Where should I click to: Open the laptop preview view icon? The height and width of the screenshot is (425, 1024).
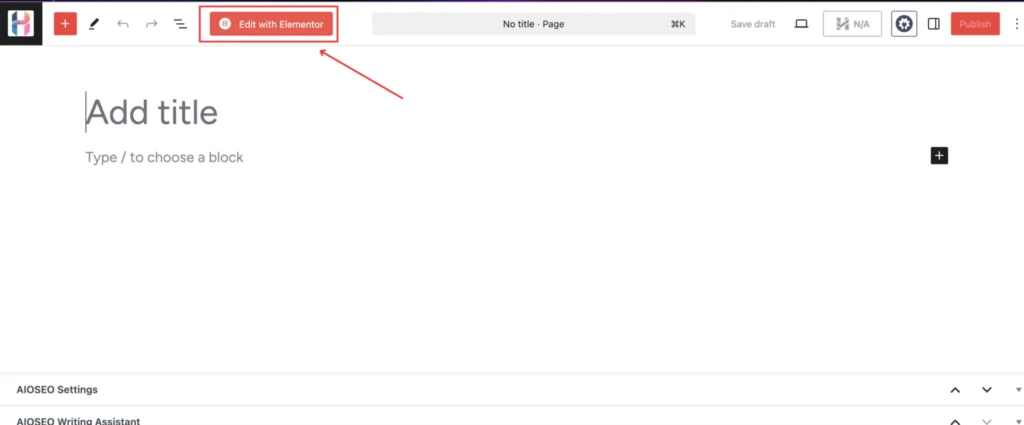[801, 24]
